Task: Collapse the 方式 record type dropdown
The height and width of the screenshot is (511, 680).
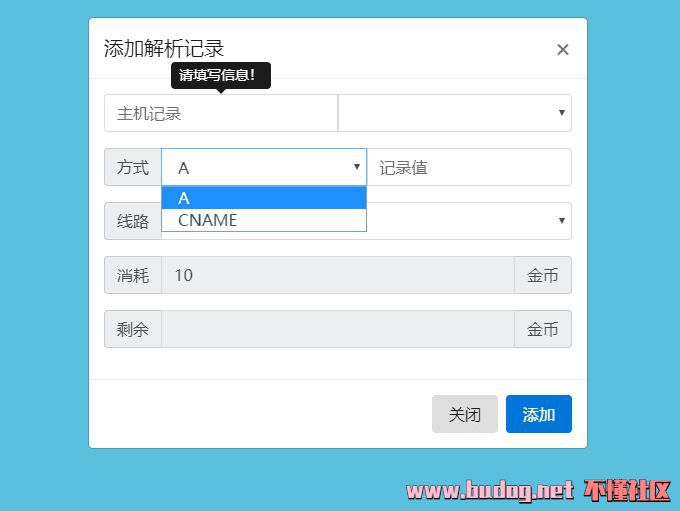Action: coord(264,167)
